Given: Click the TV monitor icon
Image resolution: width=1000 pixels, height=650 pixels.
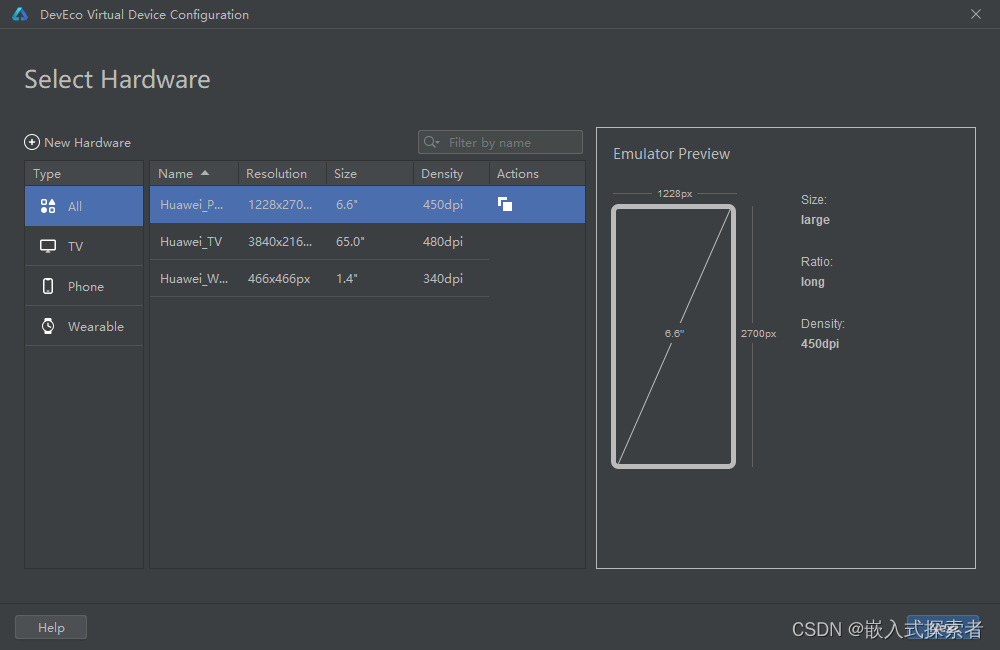Looking at the screenshot, I should tap(48, 246).
